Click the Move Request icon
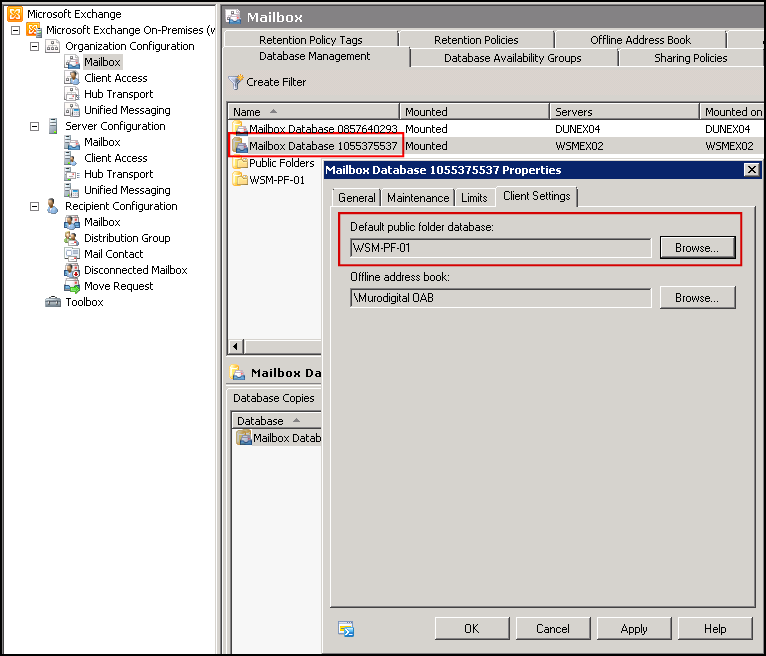The image size is (766, 656). pyautogui.click(x=72, y=286)
